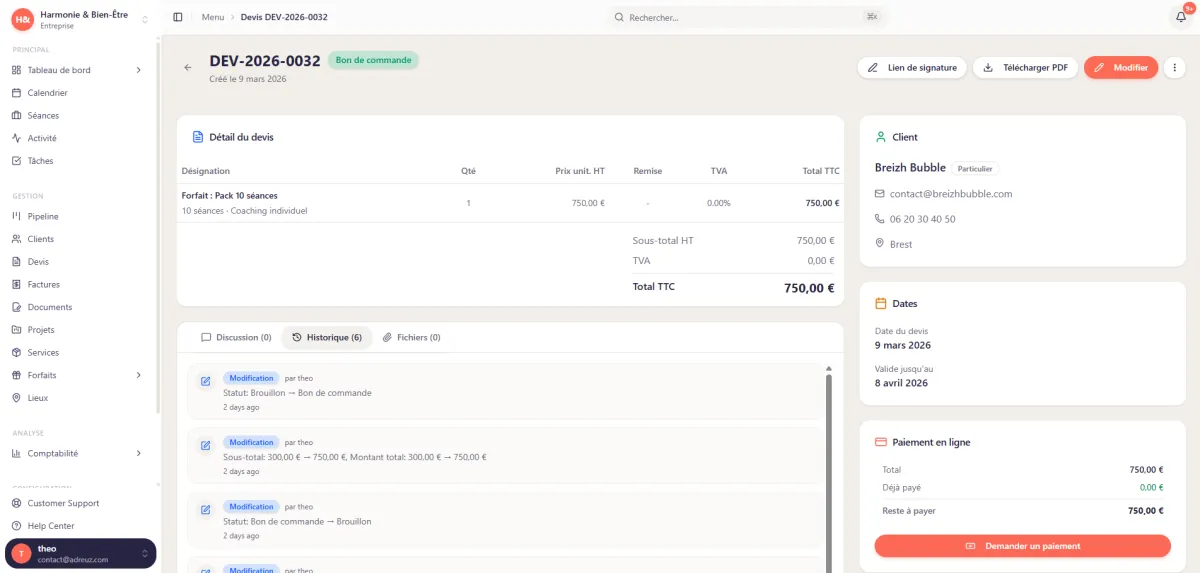
Task: Go to Factures in the sidebar
Action: point(43,285)
